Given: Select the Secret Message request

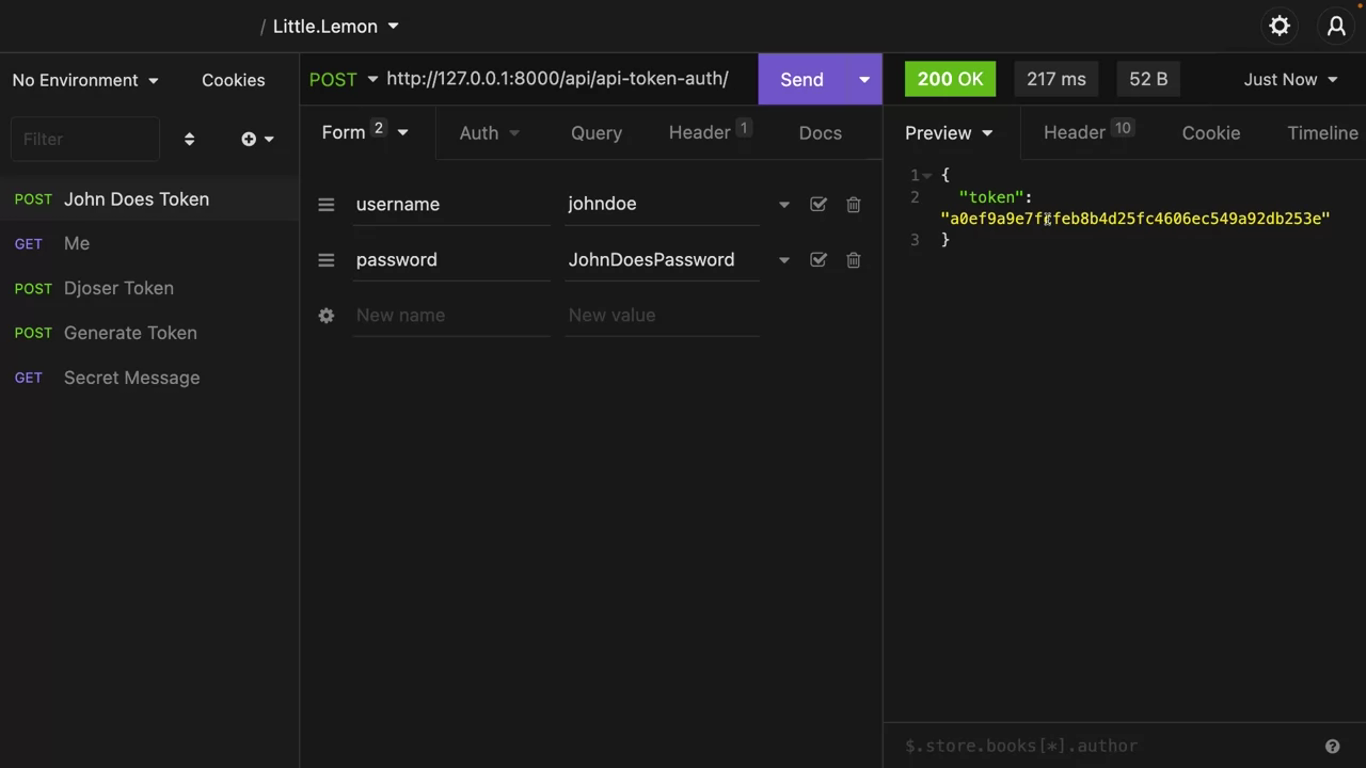Looking at the screenshot, I should (x=132, y=378).
